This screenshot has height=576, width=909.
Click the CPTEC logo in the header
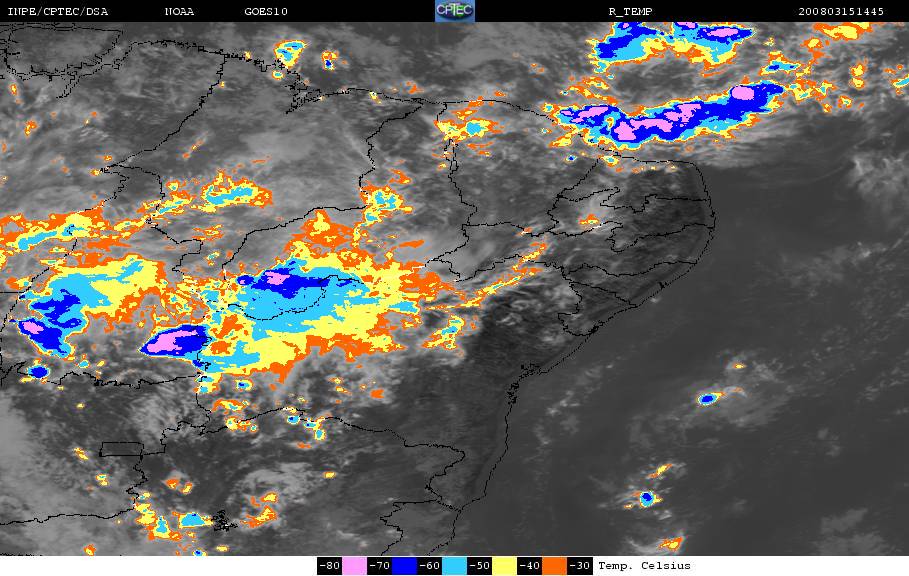click(x=455, y=11)
